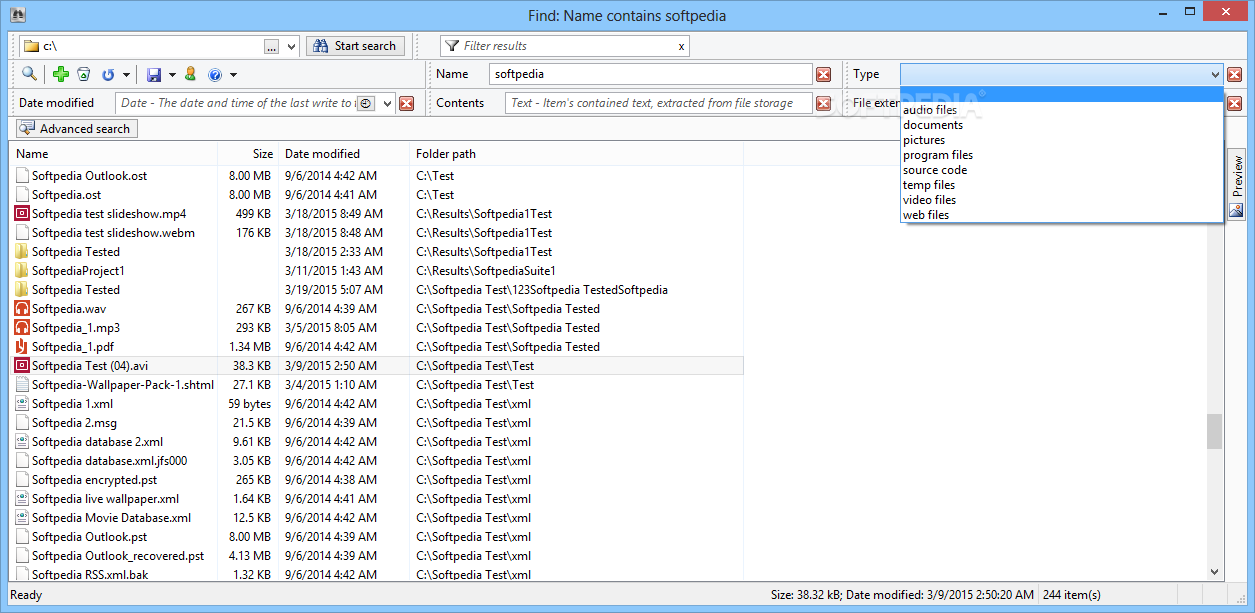Click the headphone icon of Softpedia.wav
Screen dimensions: 1255x613
coord(22,308)
